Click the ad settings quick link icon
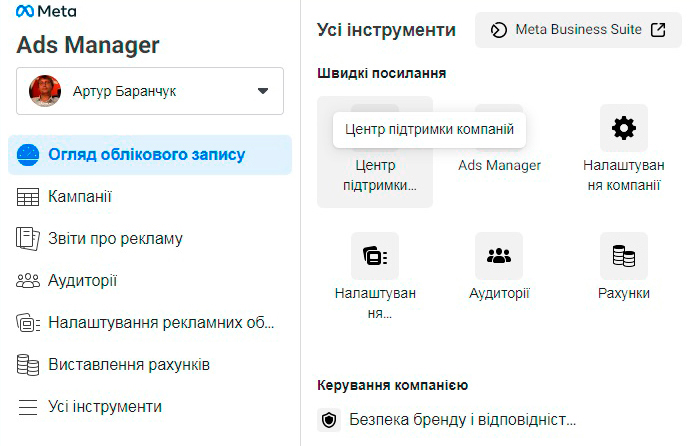The width and height of the screenshot is (696, 446). [375, 257]
